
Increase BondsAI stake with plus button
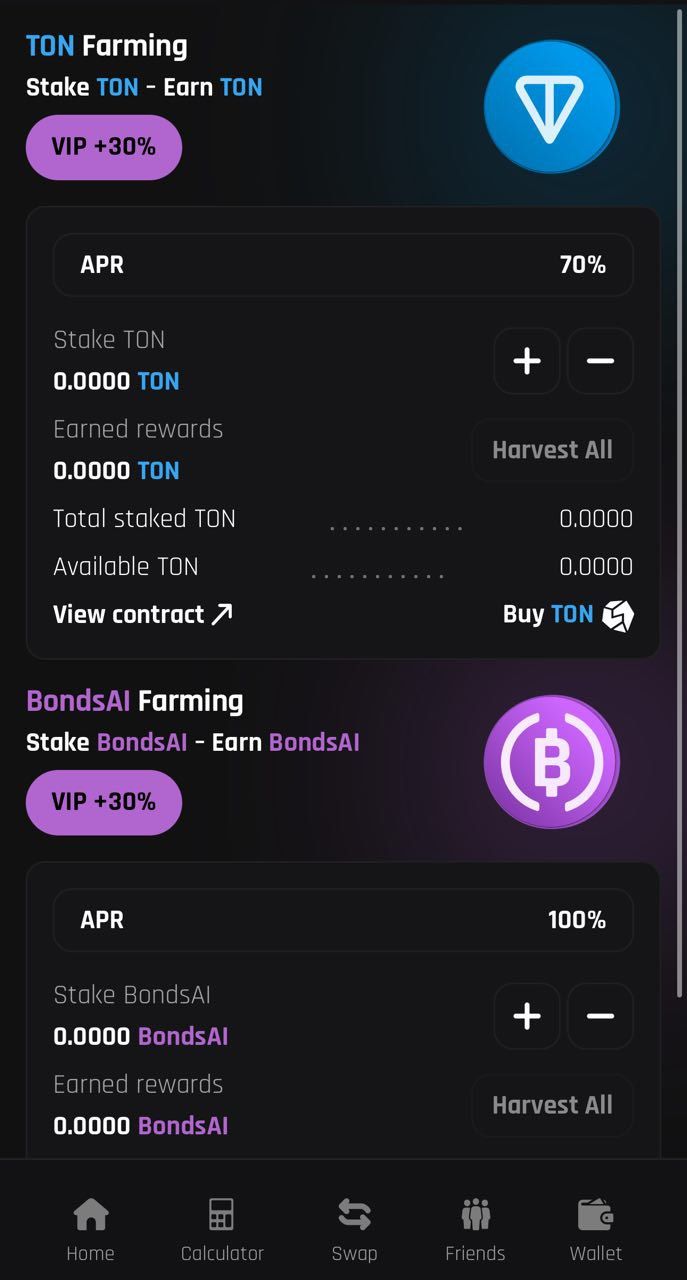527,1016
